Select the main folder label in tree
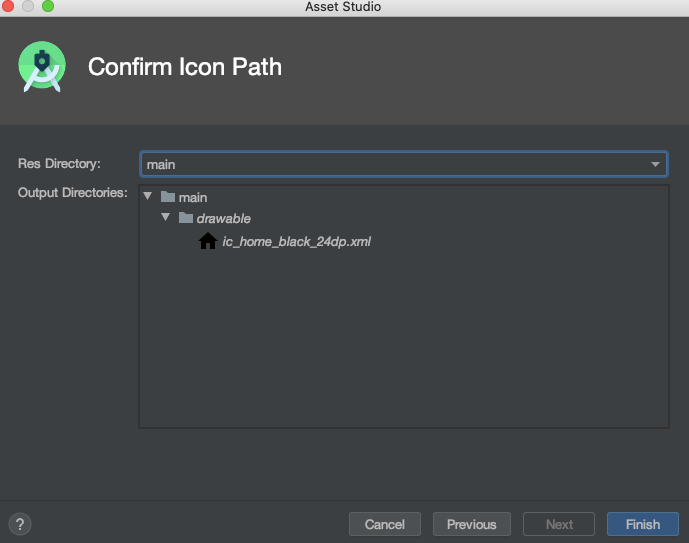This screenshot has height=543, width=689. (x=193, y=197)
